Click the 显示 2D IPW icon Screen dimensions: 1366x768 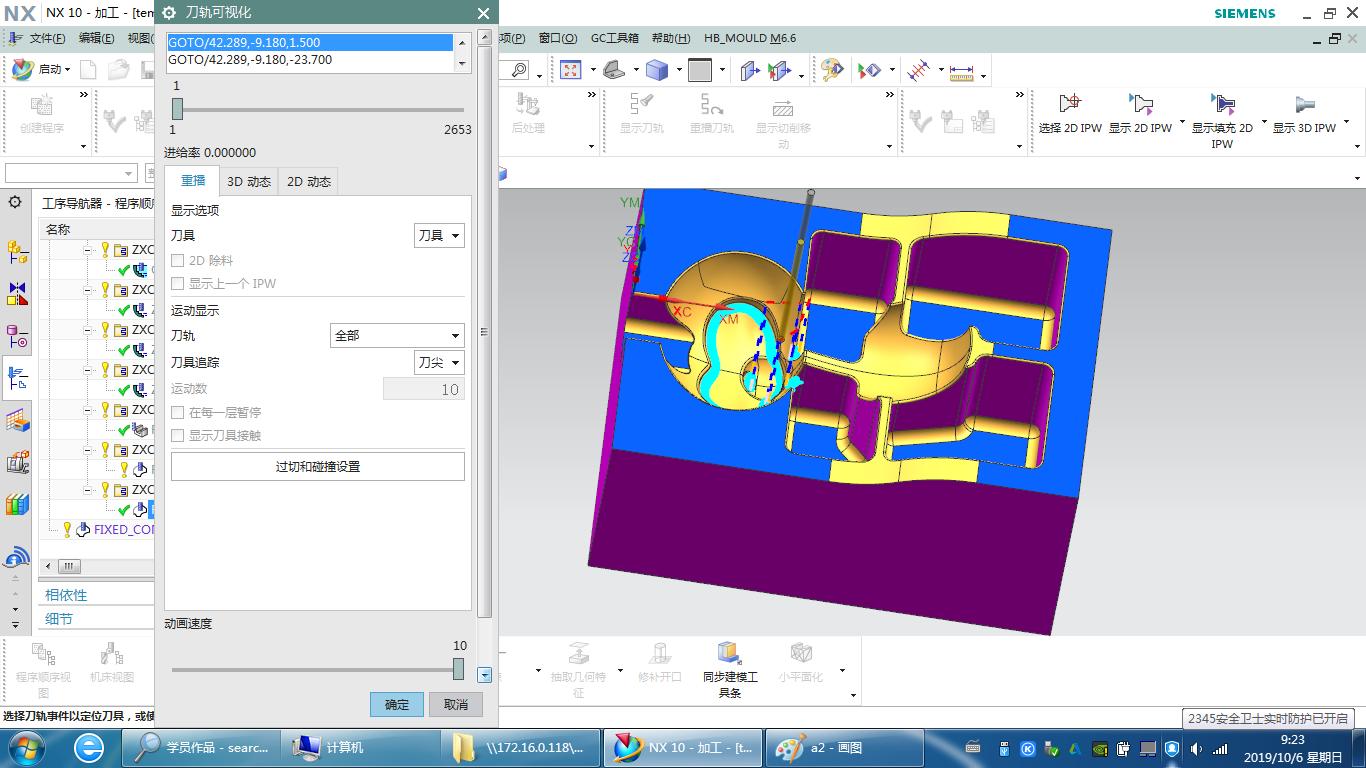tap(1140, 104)
